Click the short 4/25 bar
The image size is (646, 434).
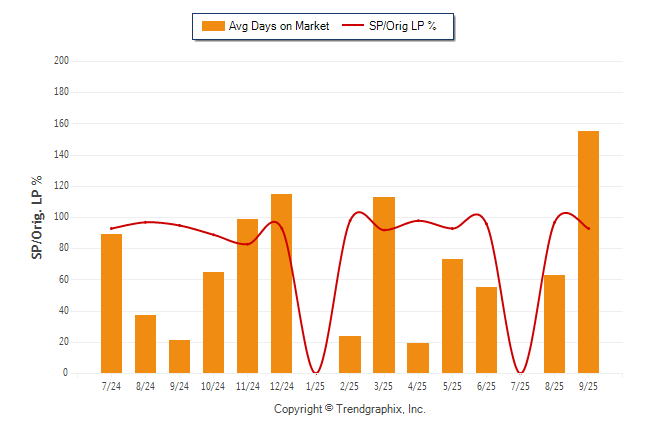[418, 357]
